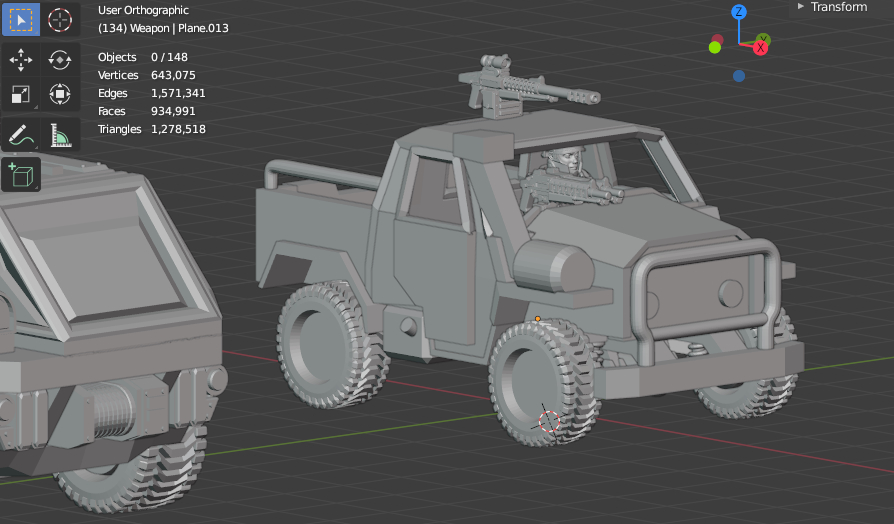Expand the Transform panel
The image size is (894, 524).
(x=832, y=7)
